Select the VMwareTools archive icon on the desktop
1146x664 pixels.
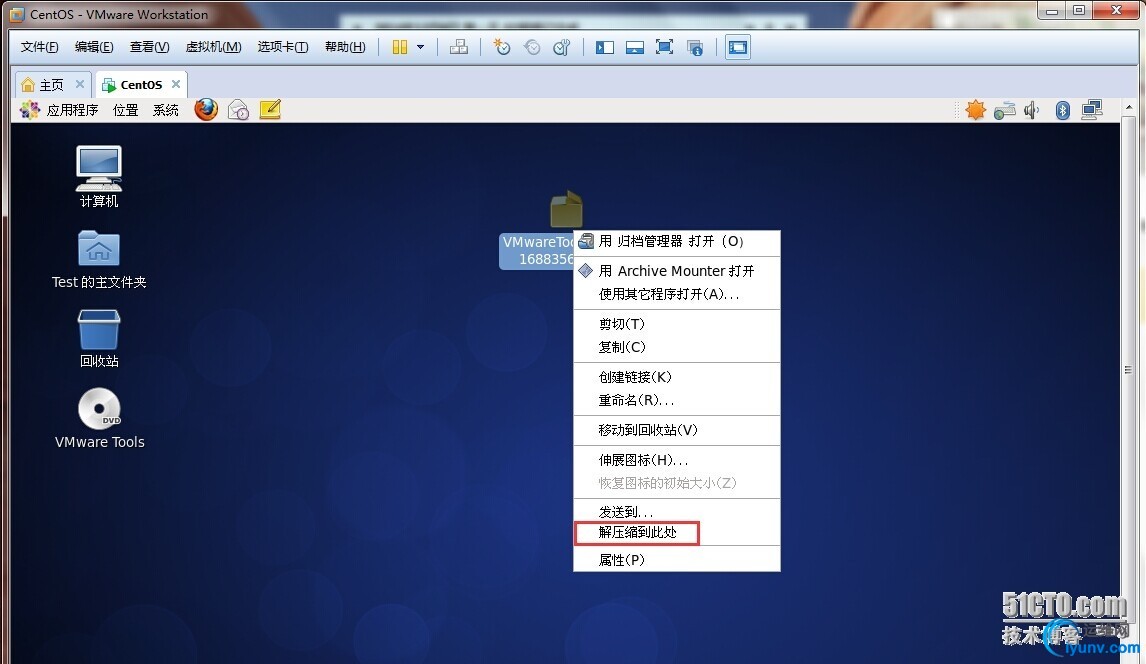pos(565,210)
